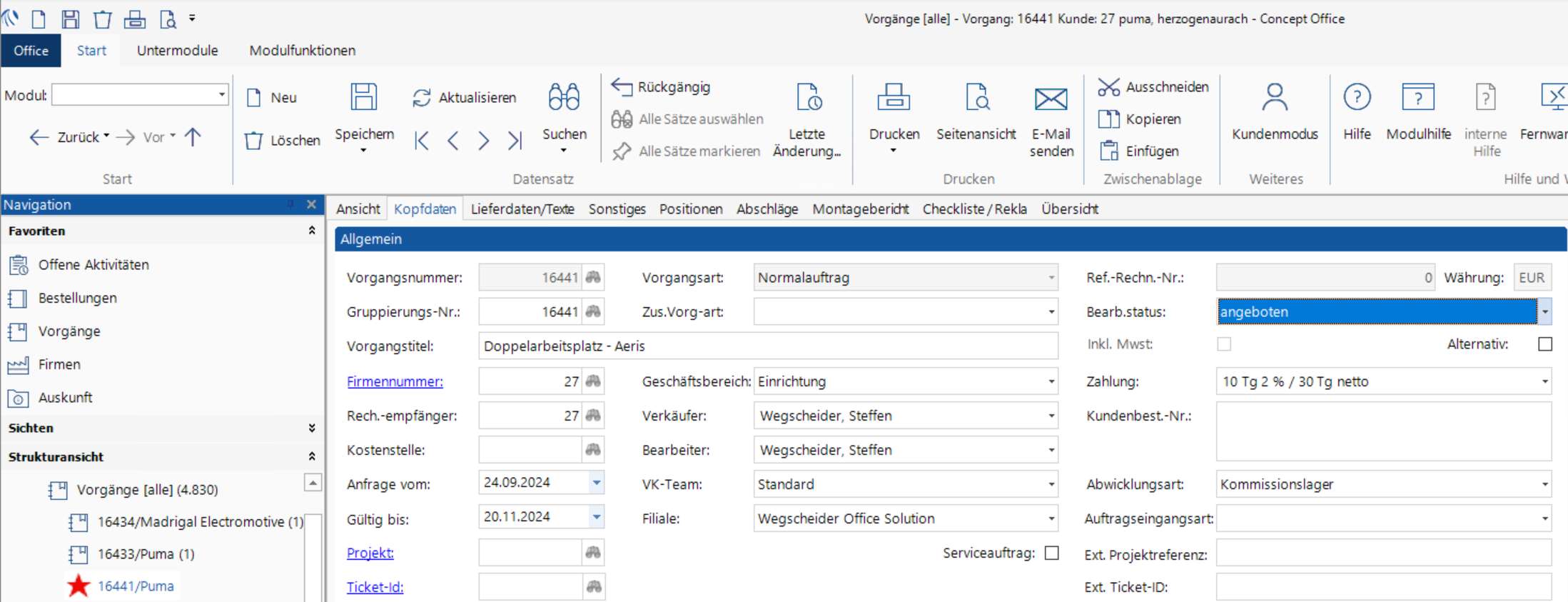1568x602 pixels.
Task: Open the Bearb.status dropdown
Action: [1544, 312]
